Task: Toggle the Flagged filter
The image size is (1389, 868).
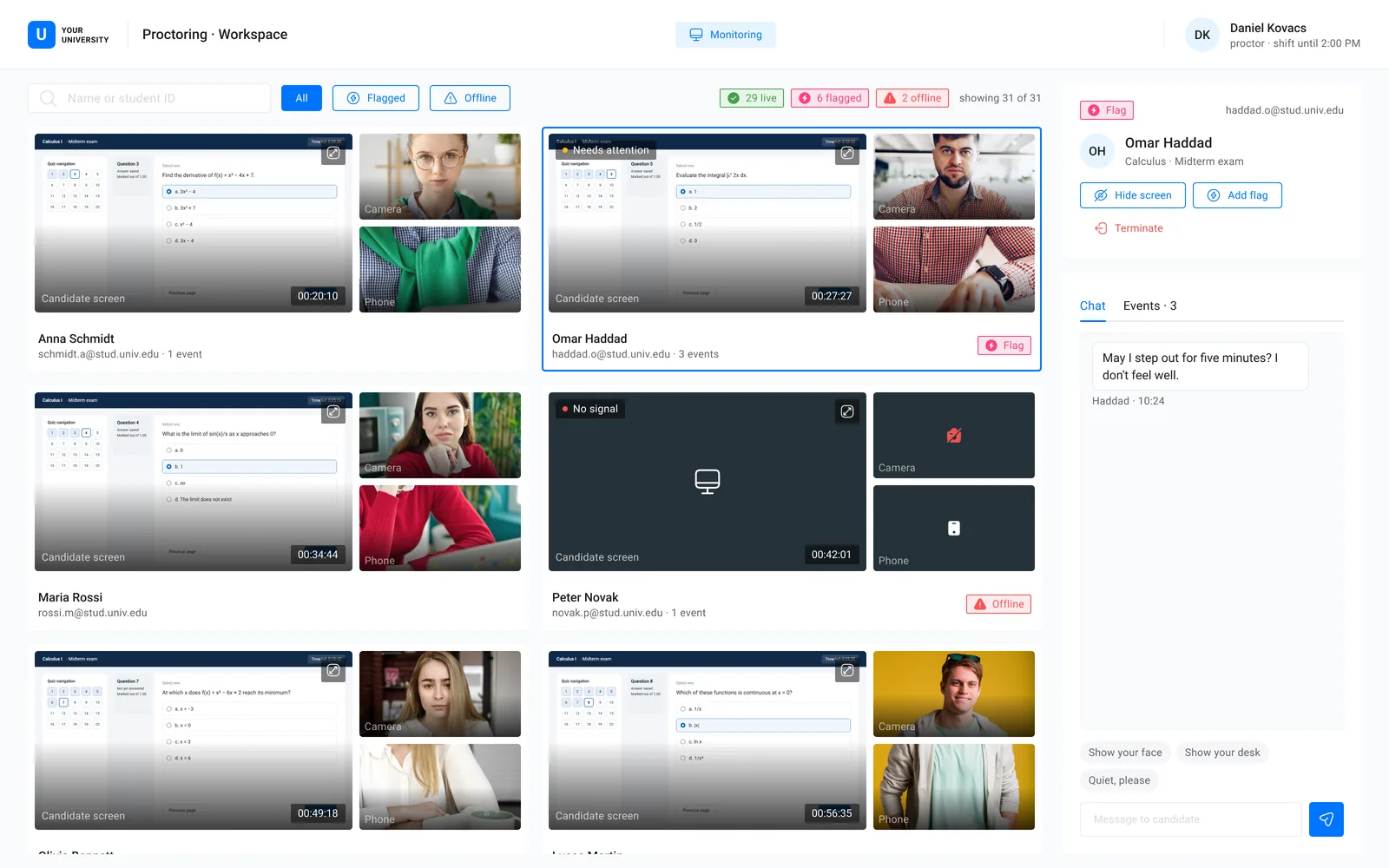Action: (x=376, y=98)
